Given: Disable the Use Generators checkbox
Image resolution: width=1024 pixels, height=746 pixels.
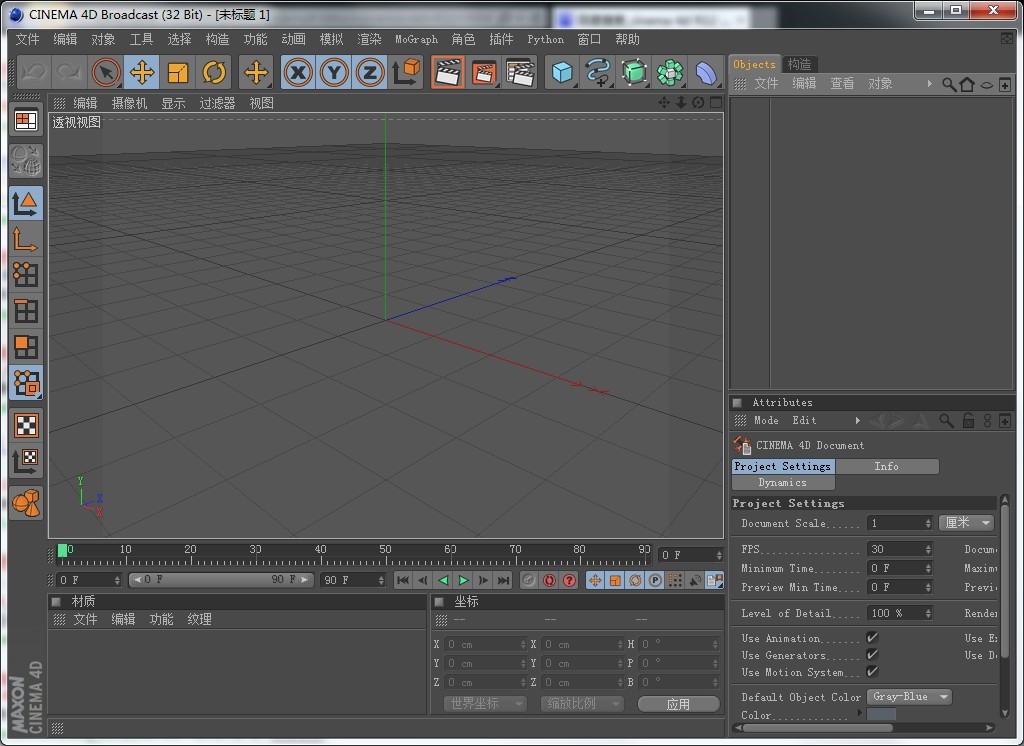Looking at the screenshot, I should 871,655.
